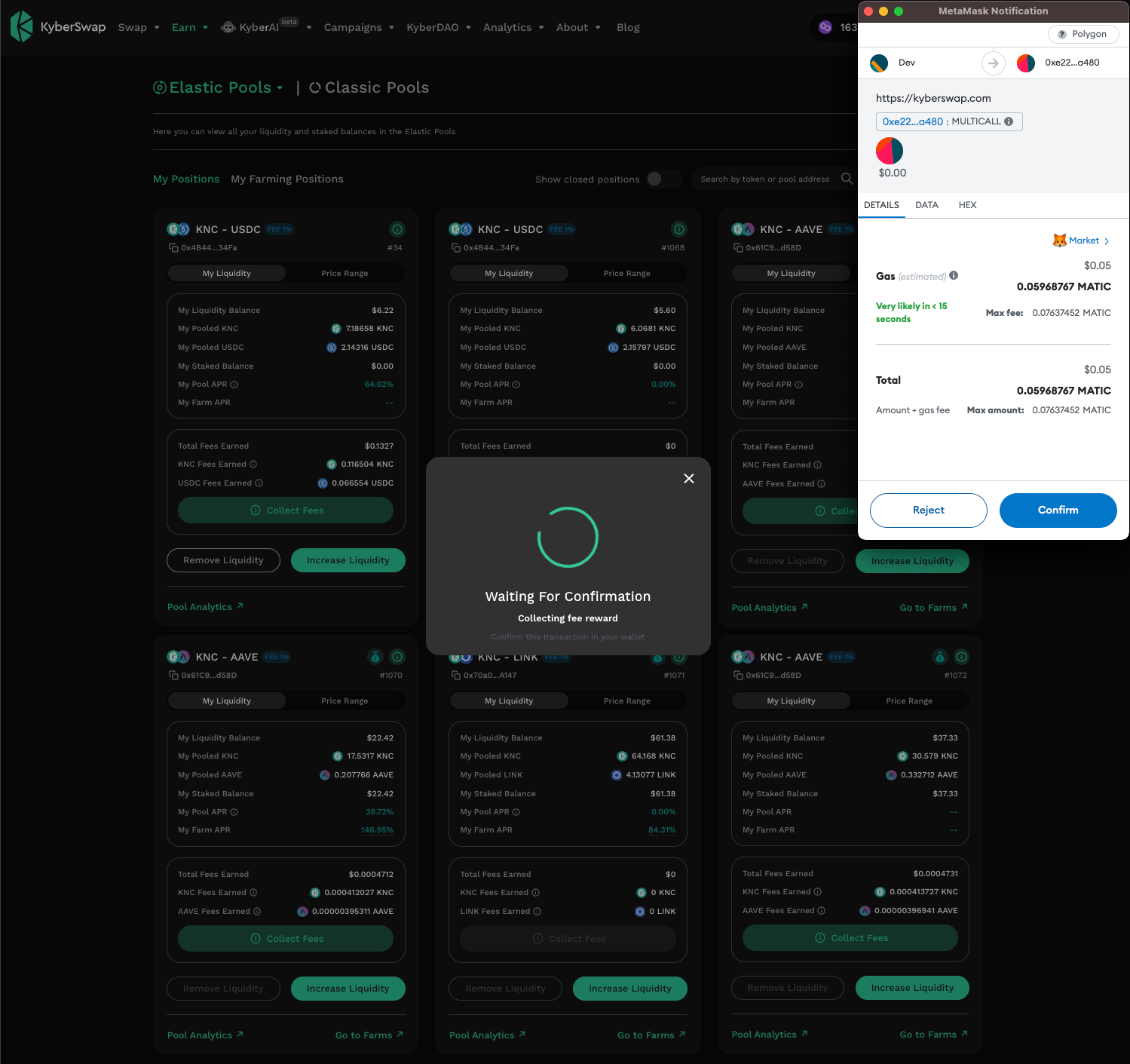Click the recipient 0xe22...a480 avatar icon
The image size is (1130, 1064).
click(x=1025, y=63)
